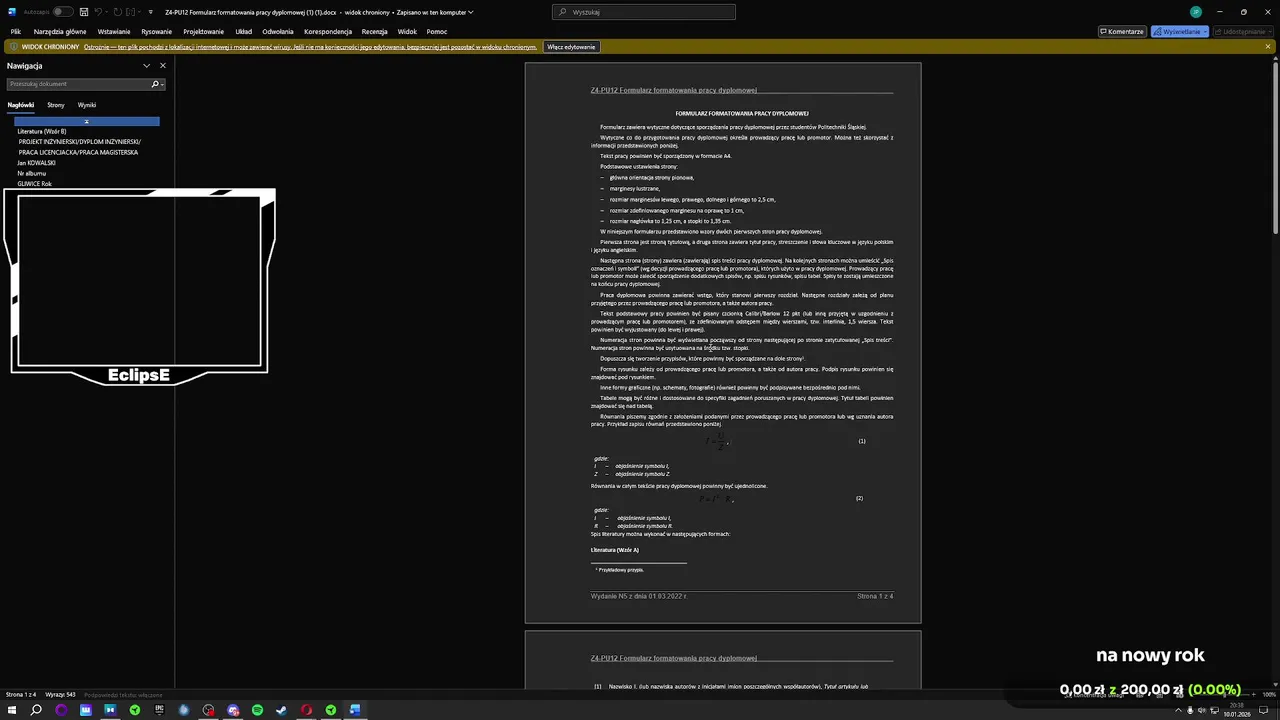This screenshot has width=1280, height=720.
Task: Select the Nagłówki navigation tab
Action: point(21,105)
